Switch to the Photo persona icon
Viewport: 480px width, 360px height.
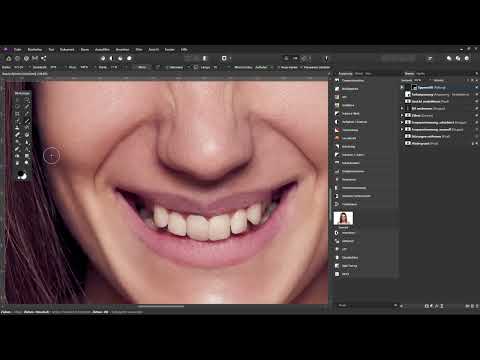tap(9, 58)
